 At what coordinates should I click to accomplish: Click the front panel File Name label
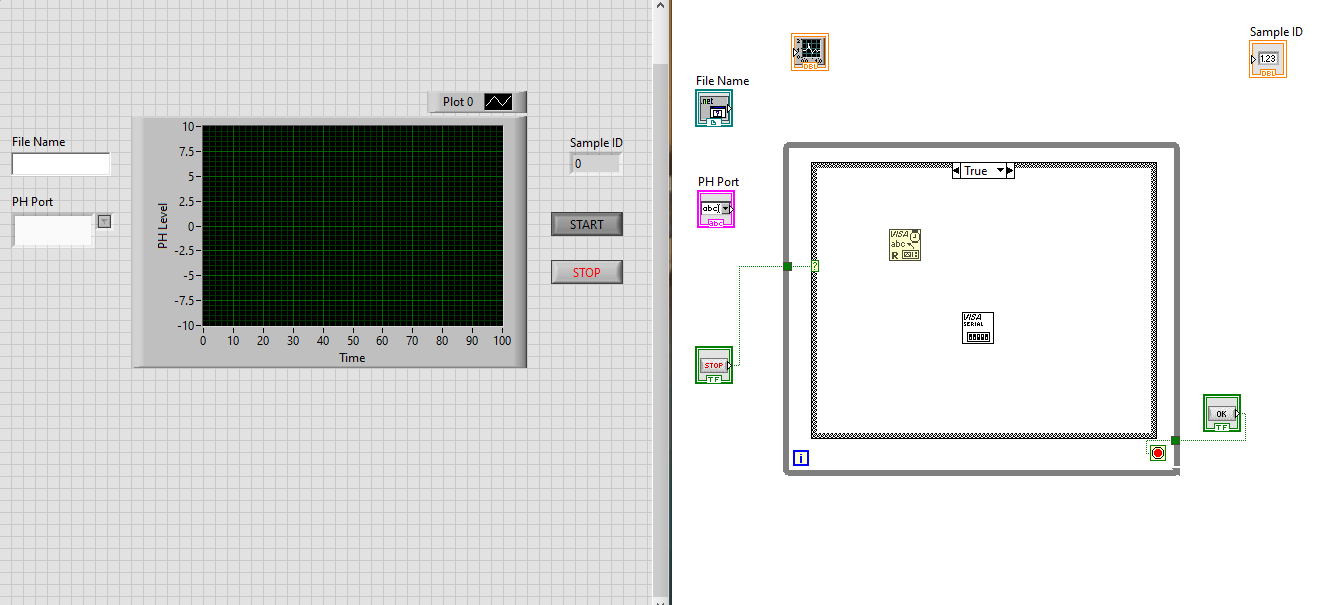[x=39, y=142]
